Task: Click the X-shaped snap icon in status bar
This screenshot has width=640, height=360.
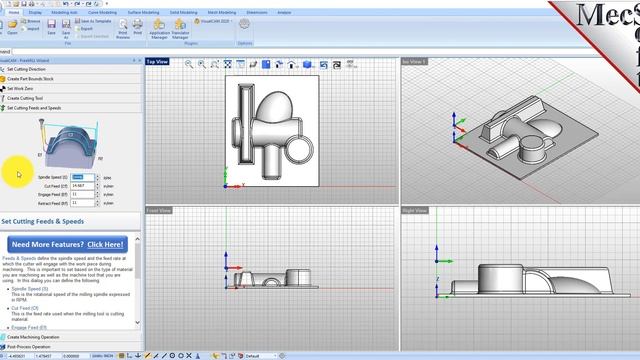Action: tap(189, 356)
